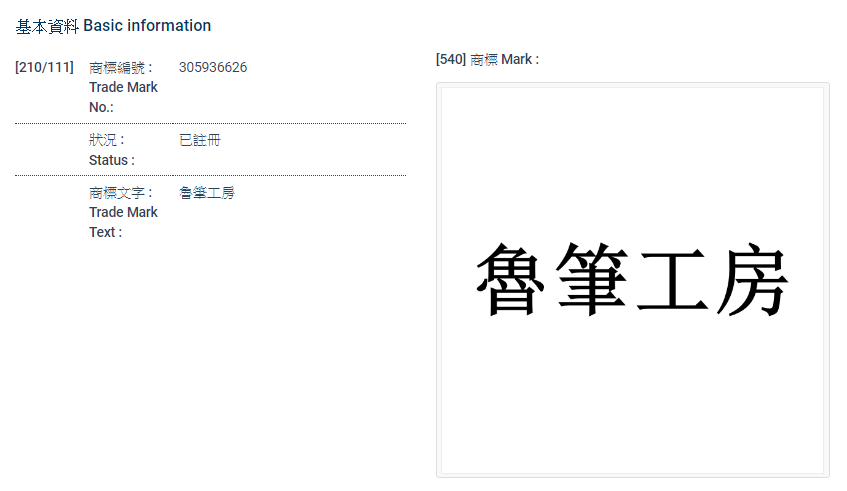This screenshot has height=491, width=847.
Task: Click the 魯 character in the mark image
Action: point(514,279)
